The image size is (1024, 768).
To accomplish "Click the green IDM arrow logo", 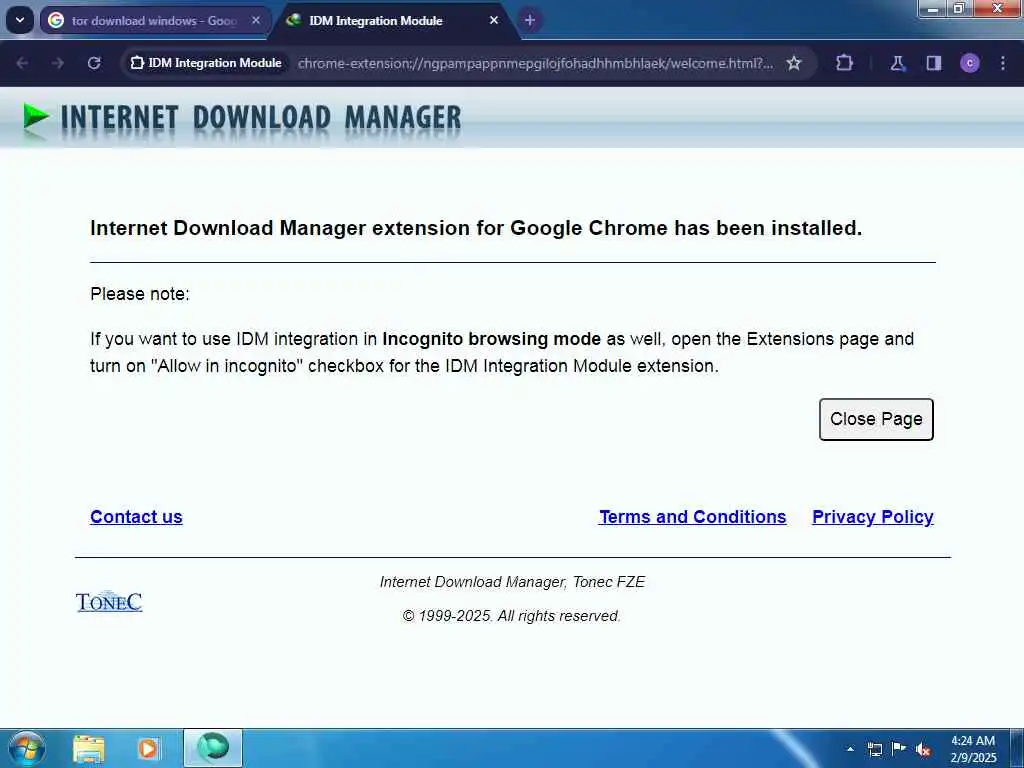I will [x=35, y=118].
